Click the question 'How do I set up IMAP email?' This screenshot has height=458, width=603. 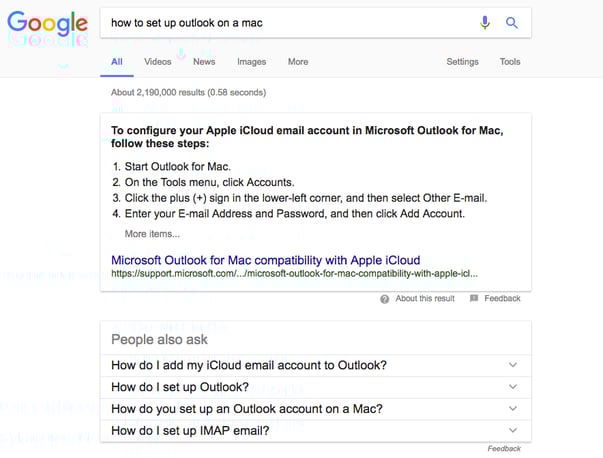pos(190,430)
